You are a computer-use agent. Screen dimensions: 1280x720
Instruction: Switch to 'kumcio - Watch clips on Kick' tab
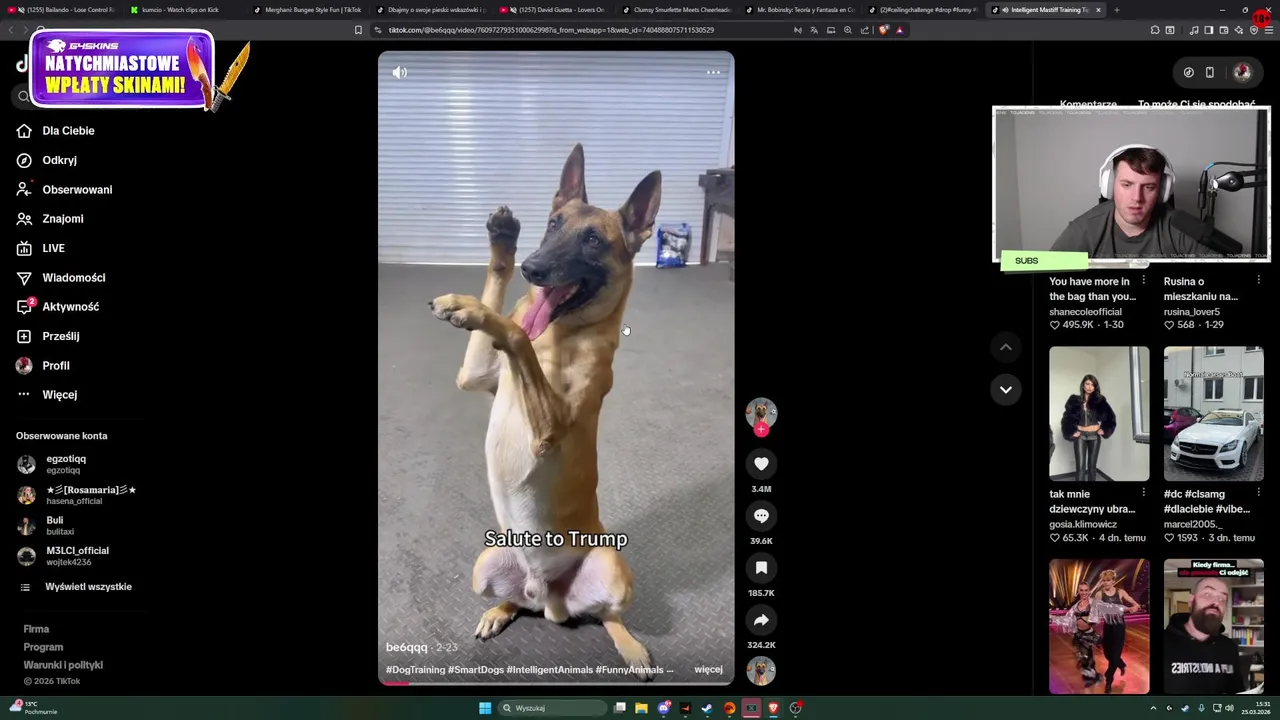pos(180,10)
